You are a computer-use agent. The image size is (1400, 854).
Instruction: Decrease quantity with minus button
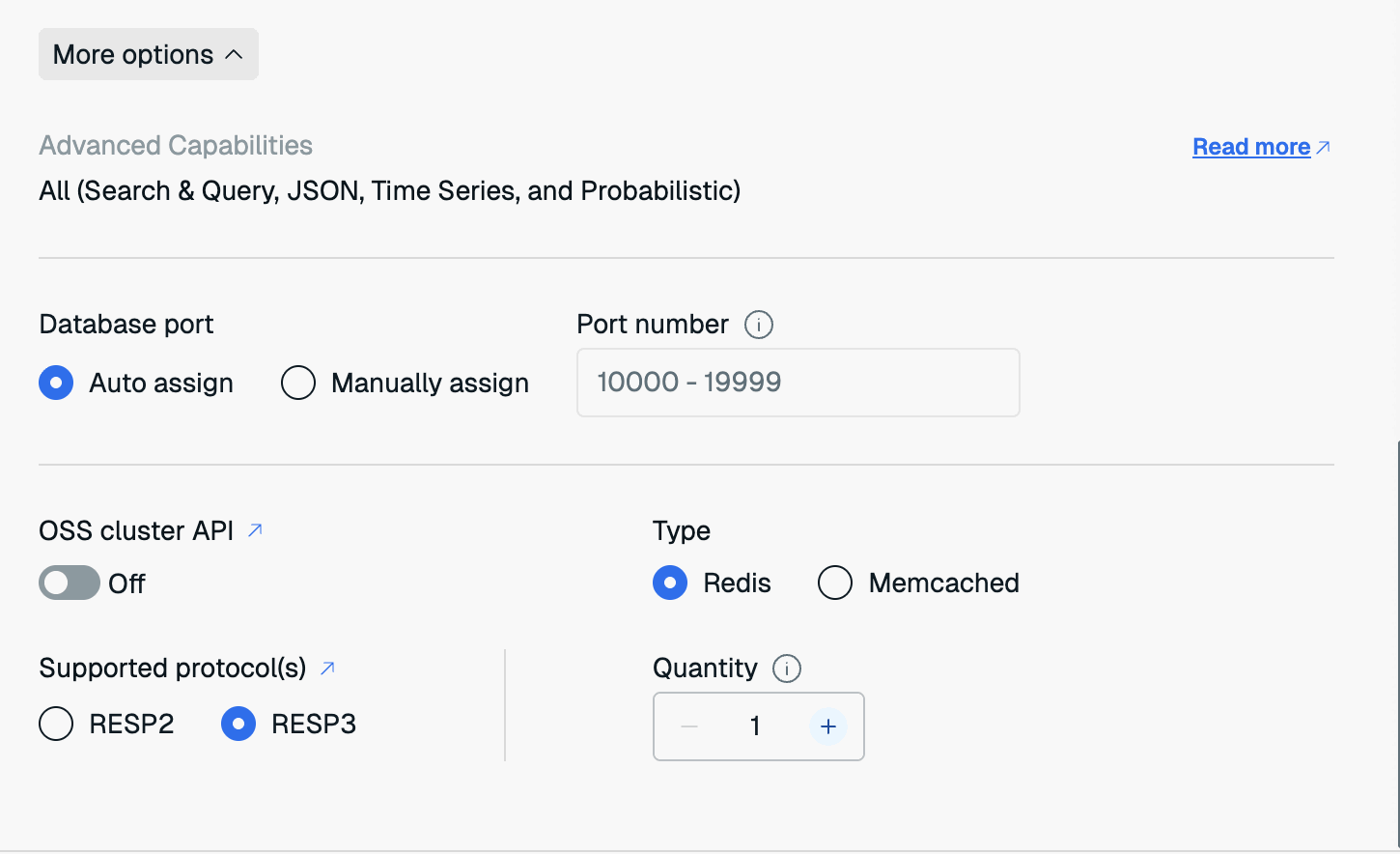pyautogui.click(x=689, y=726)
